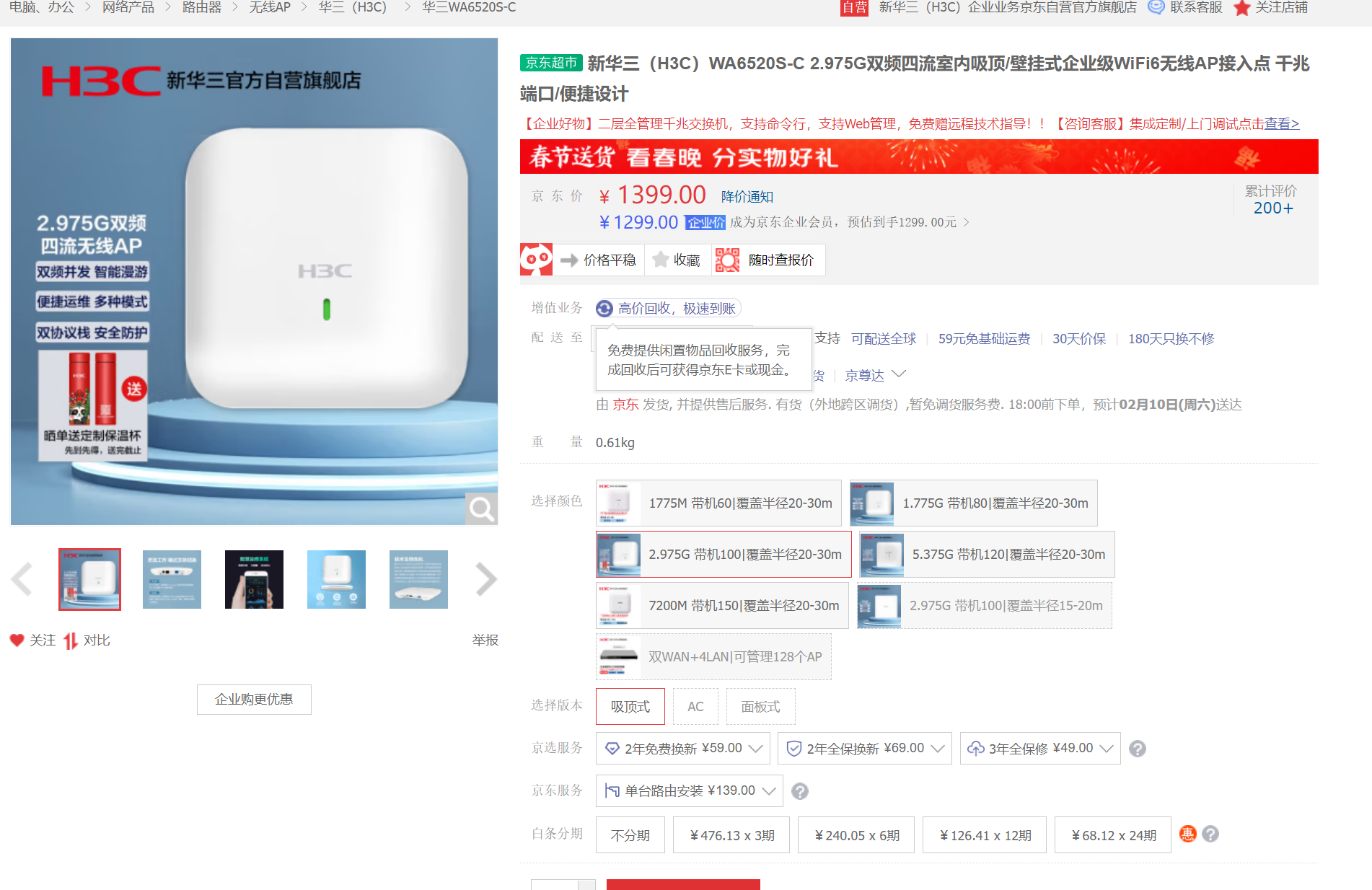
Task: Open 网络产品 breadcrumb category
Action: click(128, 7)
